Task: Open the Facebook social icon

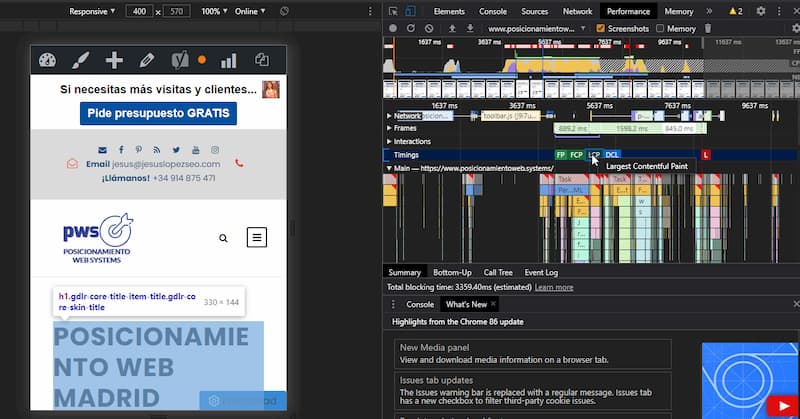Action: (121, 150)
